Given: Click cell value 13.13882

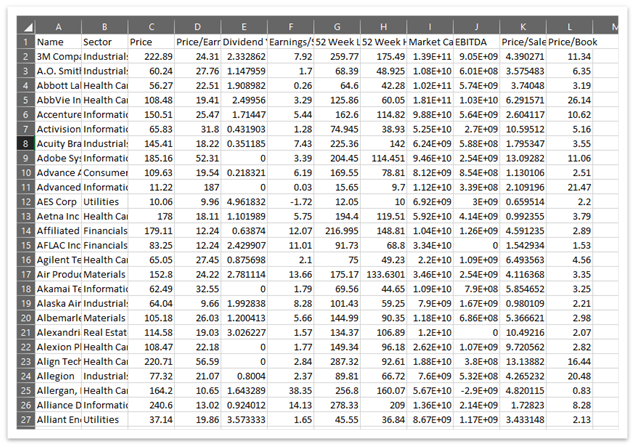Looking at the screenshot, I should [523, 362].
